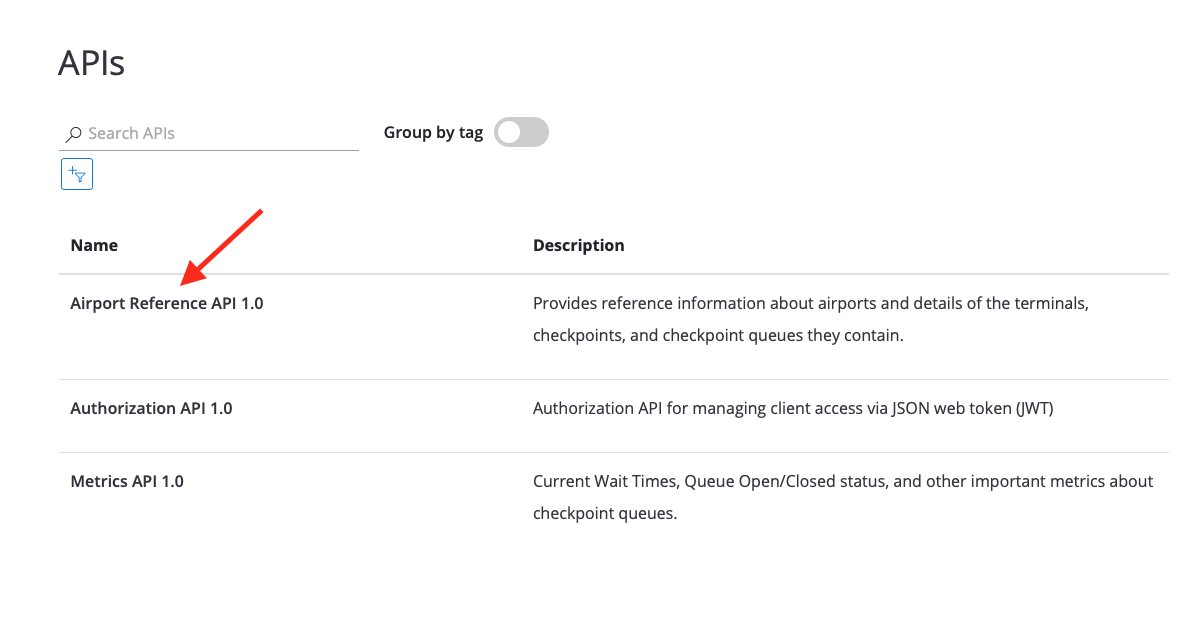1204x629 pixels.
Task: Focus the Search APIs input field
Action: coord(220,133)
